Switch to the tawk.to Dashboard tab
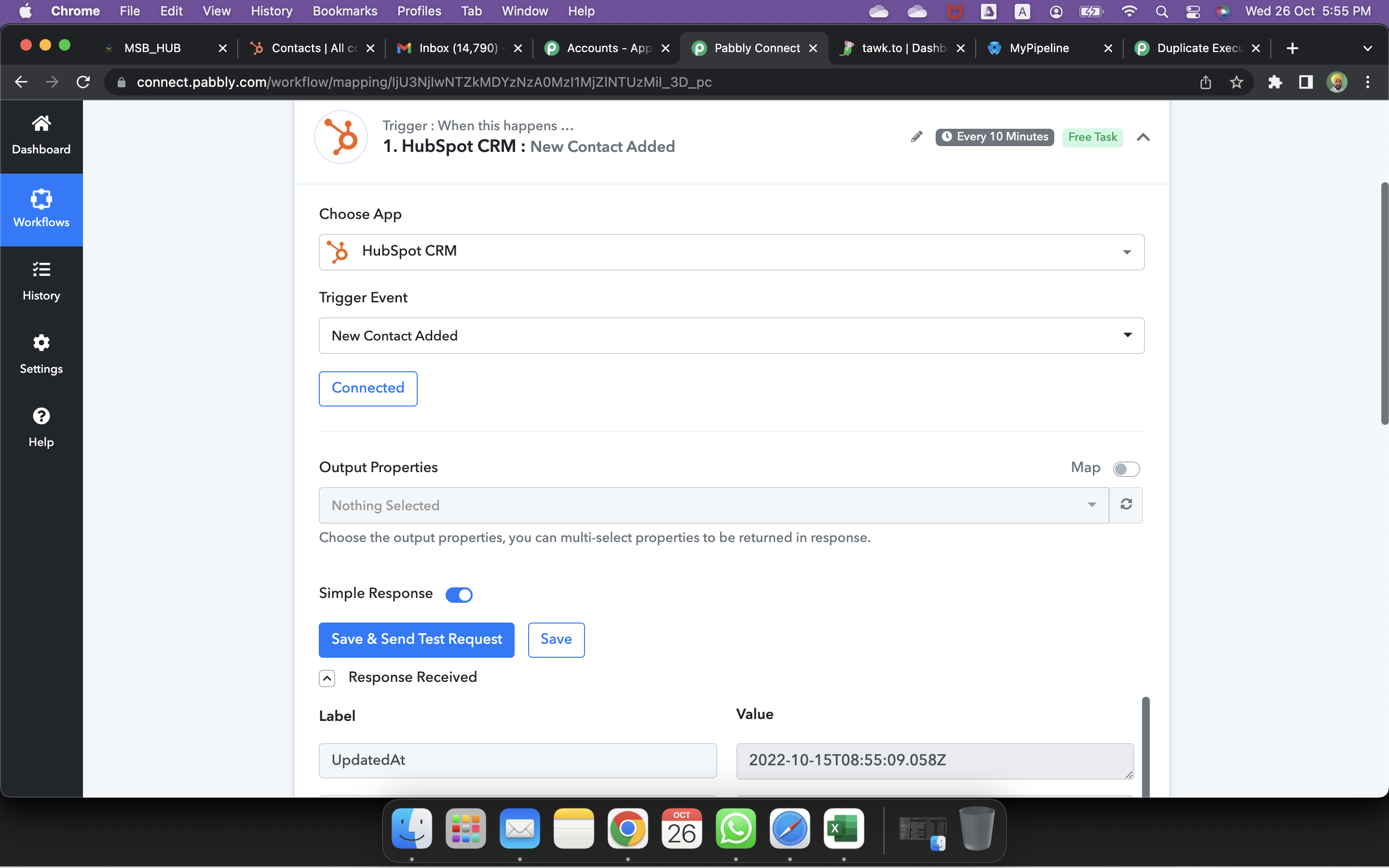 pyautogui.click(x=902, y=48)
